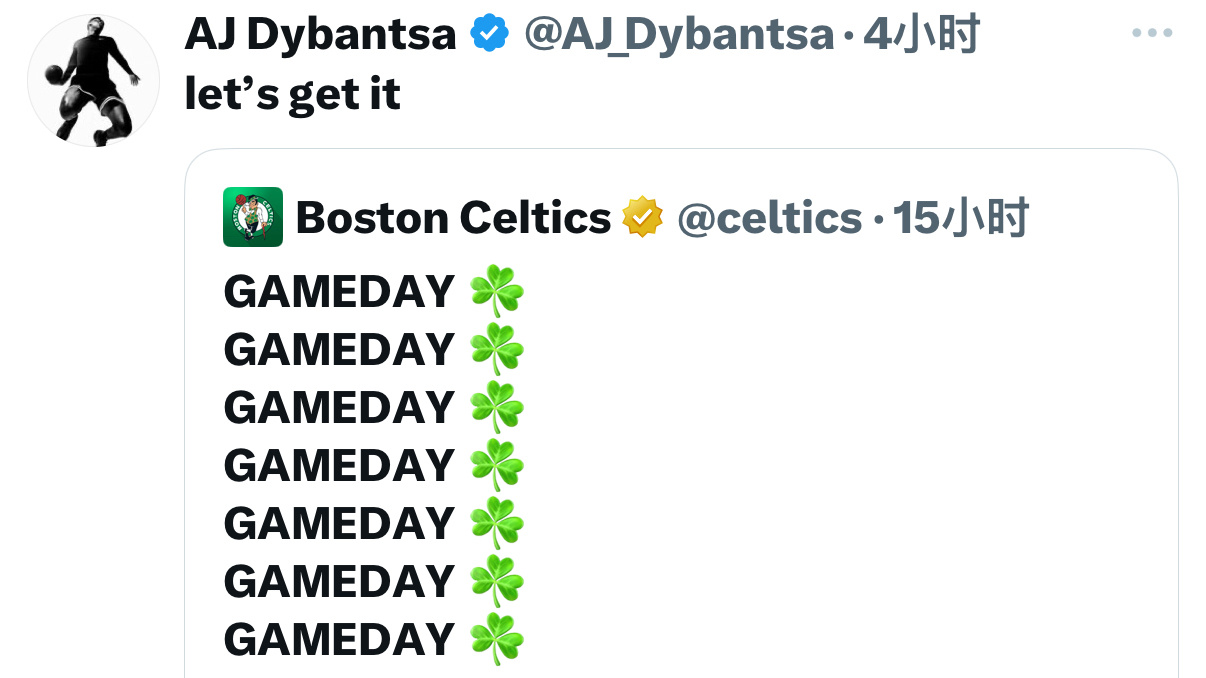Open the three-dot more options menu
The image size is (1206, 678).
(1151, 34)
